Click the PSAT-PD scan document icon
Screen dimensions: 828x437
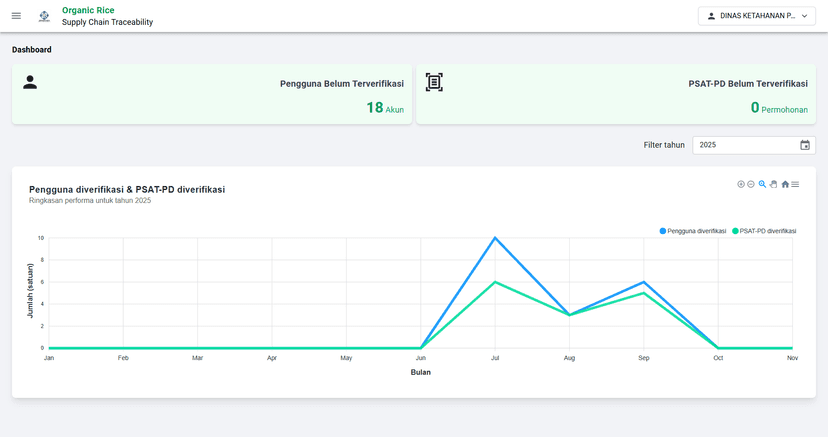point(434,83)
